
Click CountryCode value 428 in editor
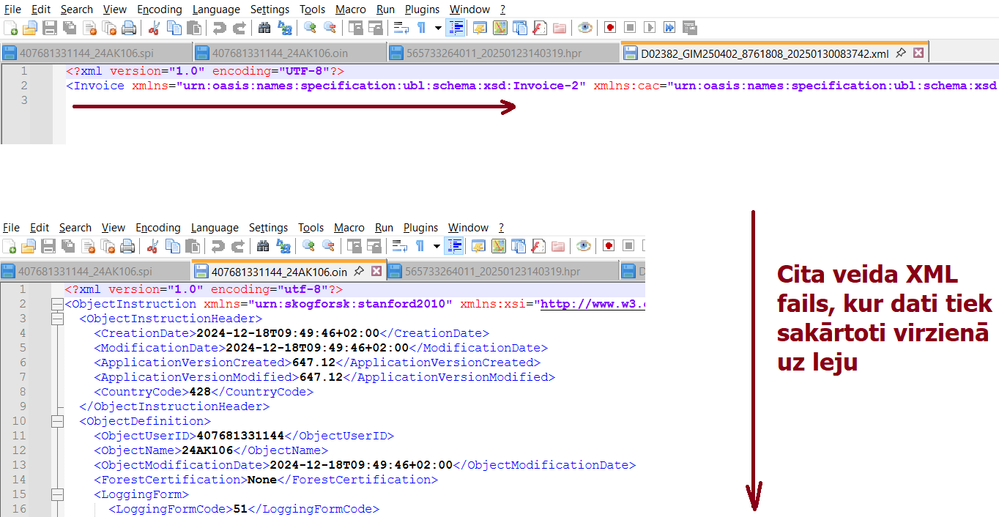click(x=201, y=392)
